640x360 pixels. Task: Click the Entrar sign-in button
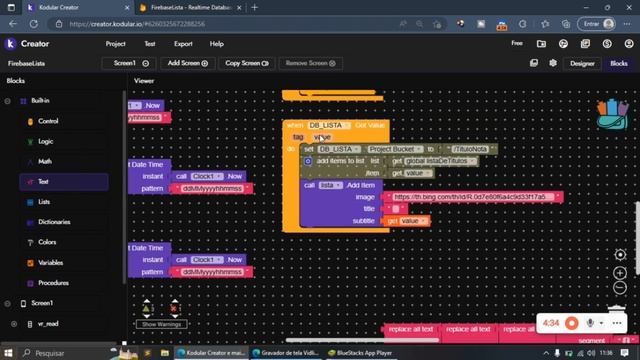pos(597,24)
